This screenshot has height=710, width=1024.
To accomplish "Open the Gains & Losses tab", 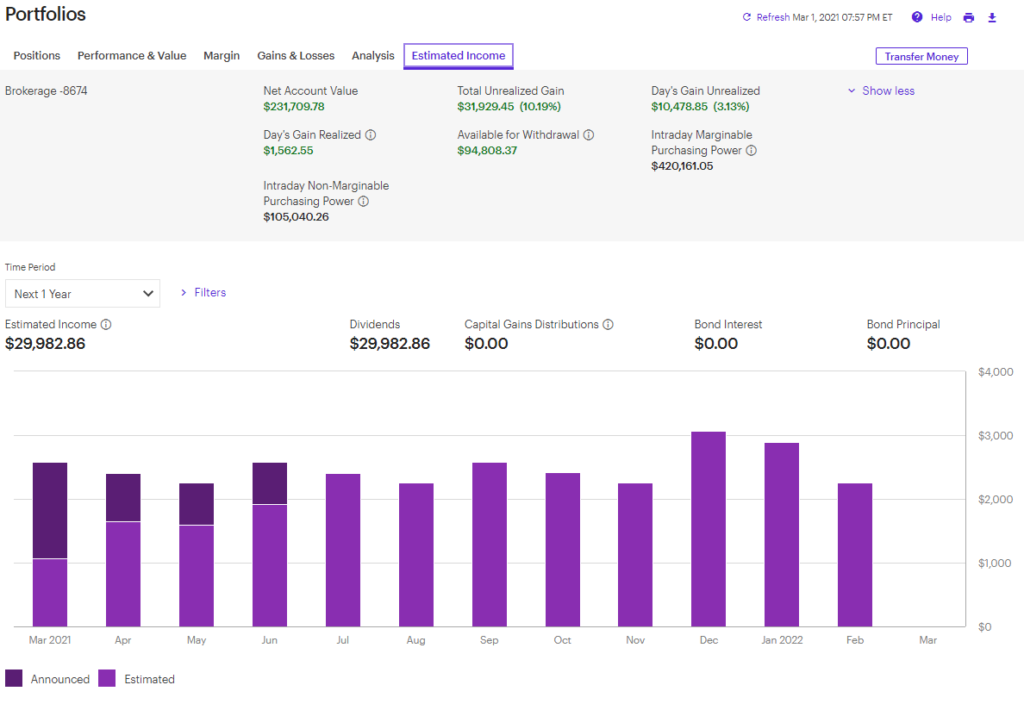I will coord(296,56).
